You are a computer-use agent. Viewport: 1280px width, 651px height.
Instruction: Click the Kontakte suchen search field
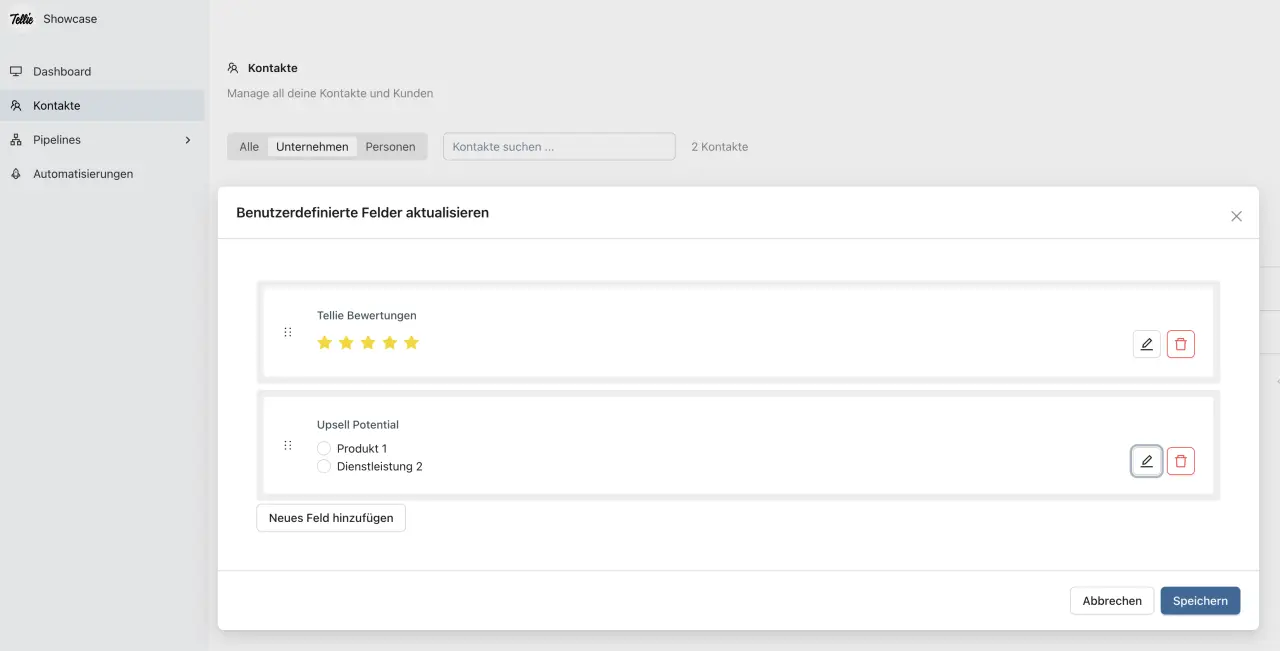pos(558,146)
